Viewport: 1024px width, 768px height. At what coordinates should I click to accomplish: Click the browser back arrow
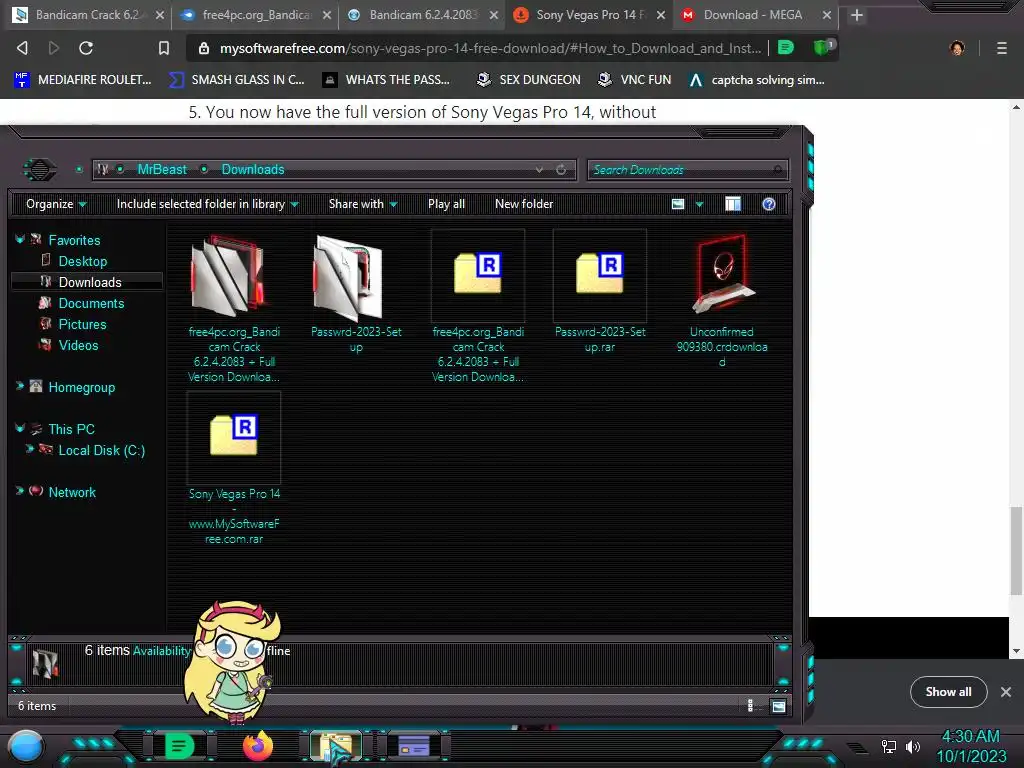[x=22, y=48]
